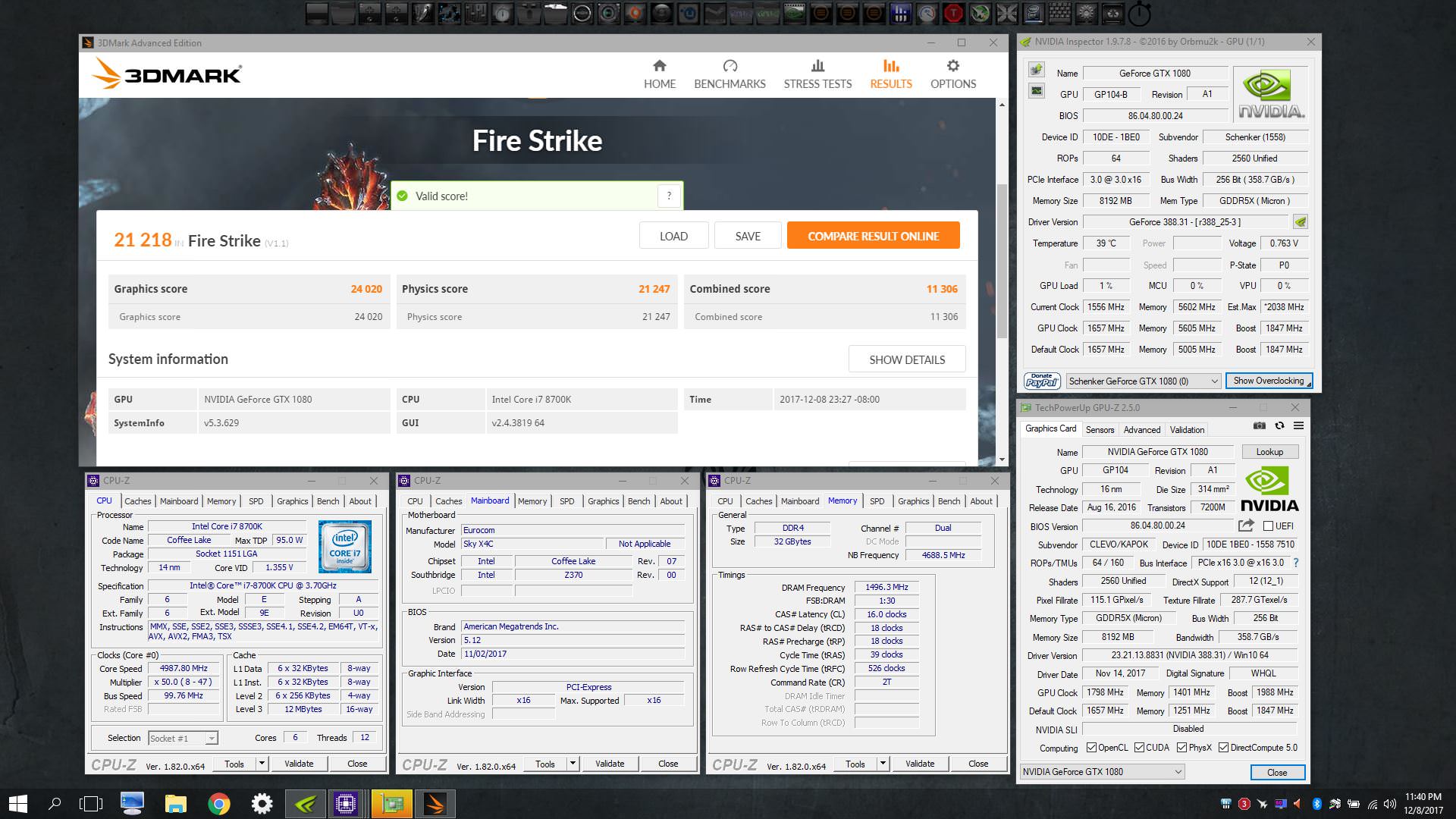This screenshot has width=1456, height=819.
Task: Open SPD tab in Memory CPU-Z window
Action: (877, 501)
